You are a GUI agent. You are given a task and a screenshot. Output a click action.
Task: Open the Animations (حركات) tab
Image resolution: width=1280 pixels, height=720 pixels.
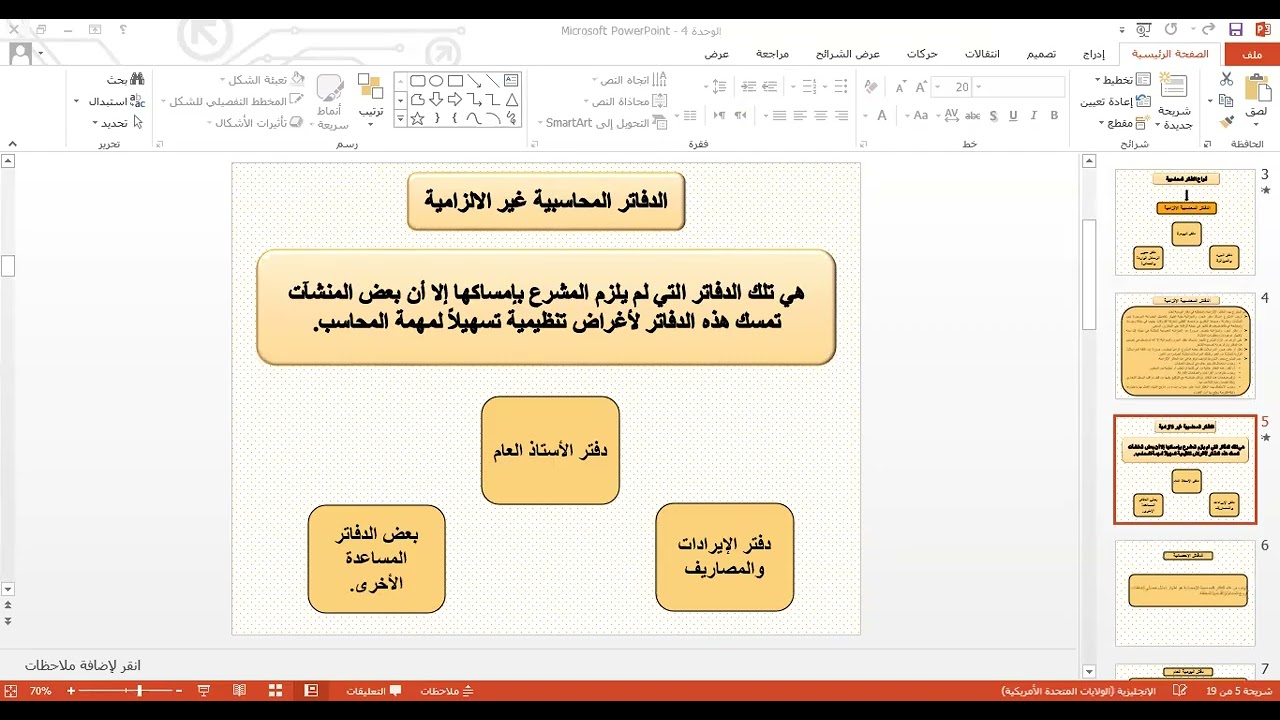(x=922, y=54)
